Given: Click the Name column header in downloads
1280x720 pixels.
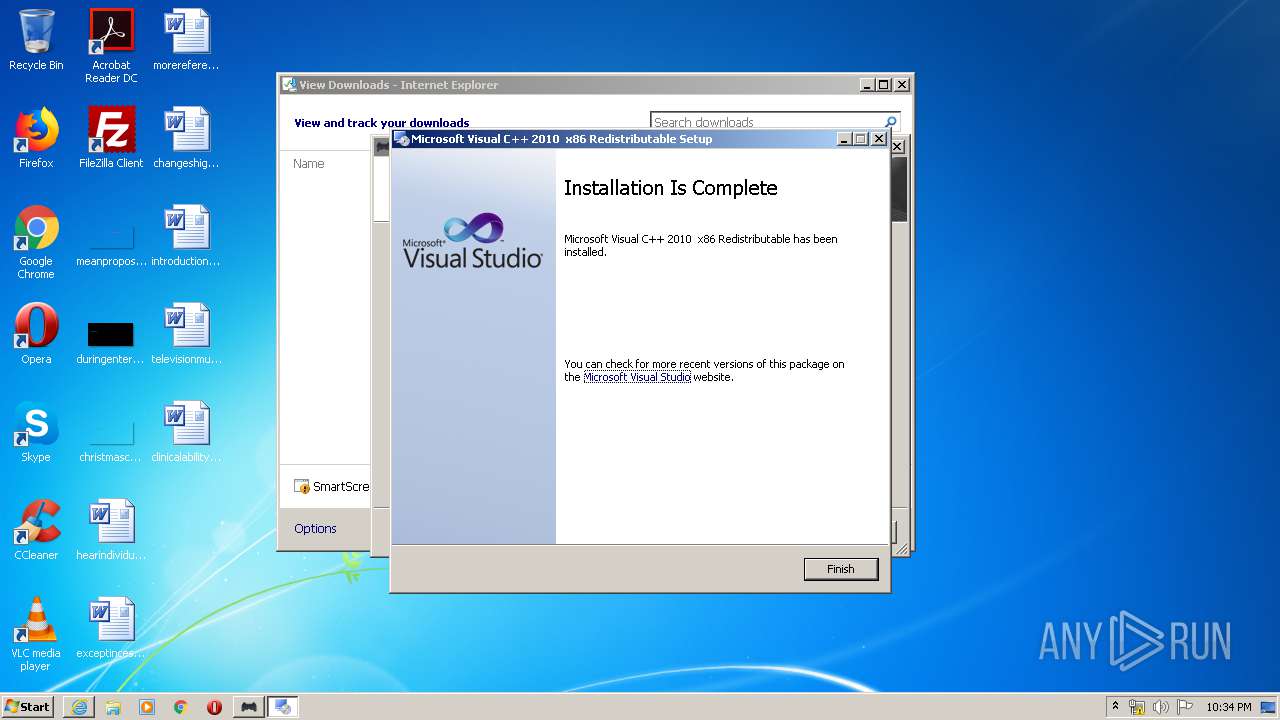Looking at the screenshot, I should coord(309,163).
